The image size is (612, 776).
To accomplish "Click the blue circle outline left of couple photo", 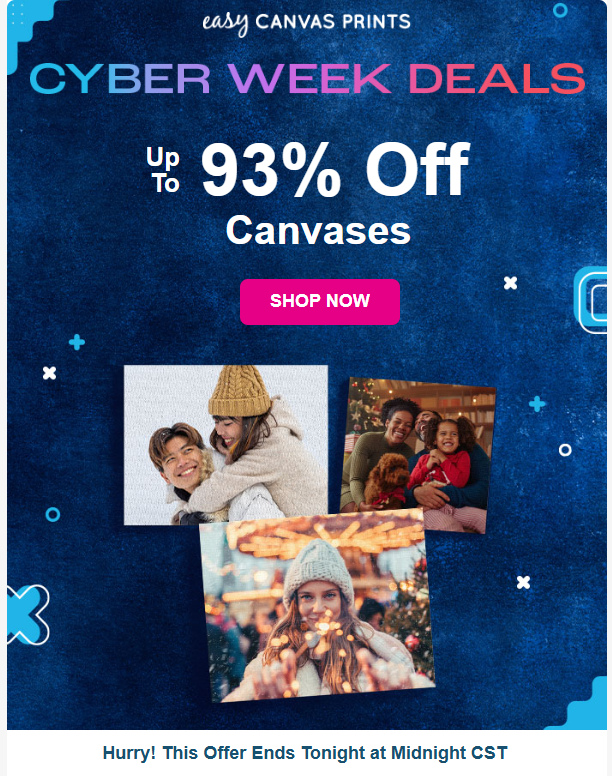I will [52, 514].
